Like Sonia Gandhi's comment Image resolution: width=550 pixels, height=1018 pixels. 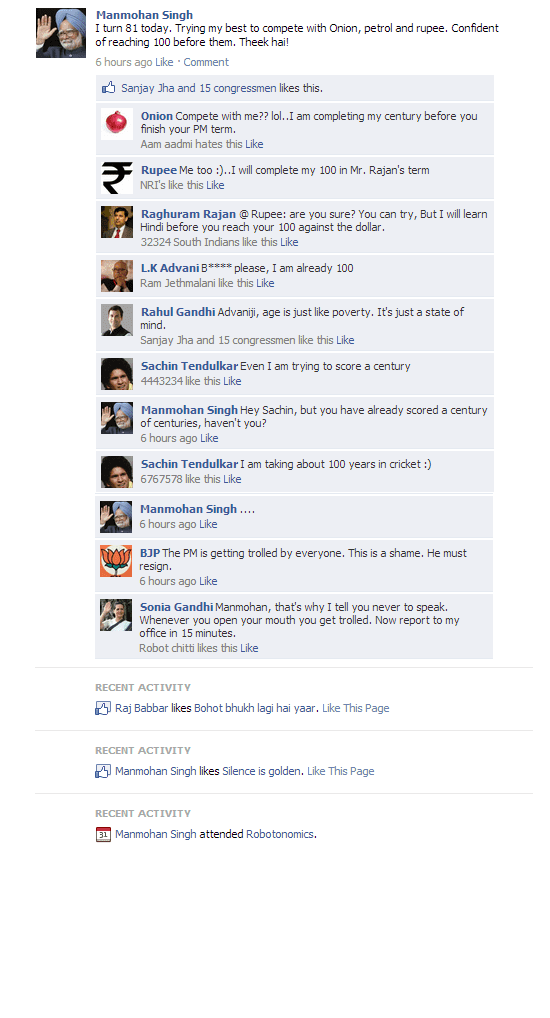(x=249, y=648)
